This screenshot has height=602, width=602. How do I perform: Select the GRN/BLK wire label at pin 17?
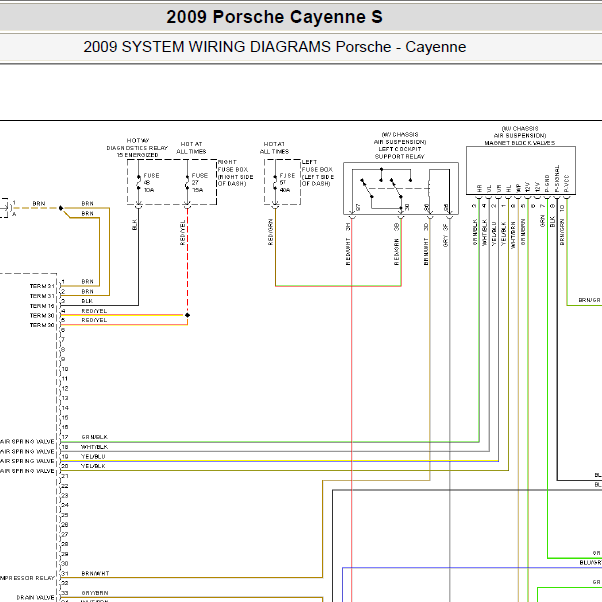point(94,437)
